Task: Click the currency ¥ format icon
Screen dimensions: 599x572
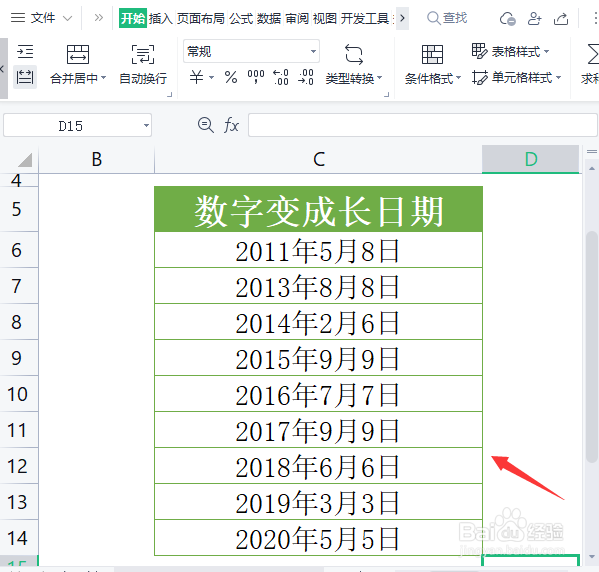Action: [196, 77]
